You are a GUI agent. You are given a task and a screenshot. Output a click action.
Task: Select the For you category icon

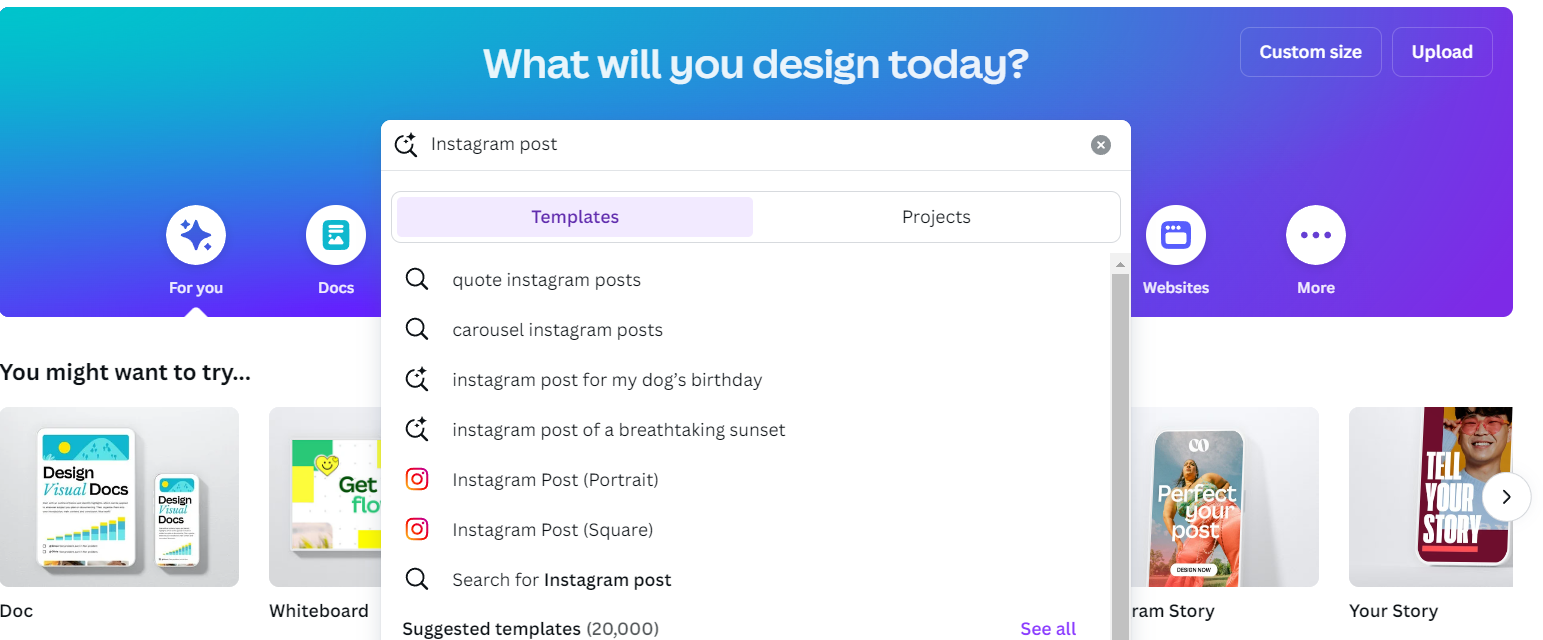[x=195, y=235]
